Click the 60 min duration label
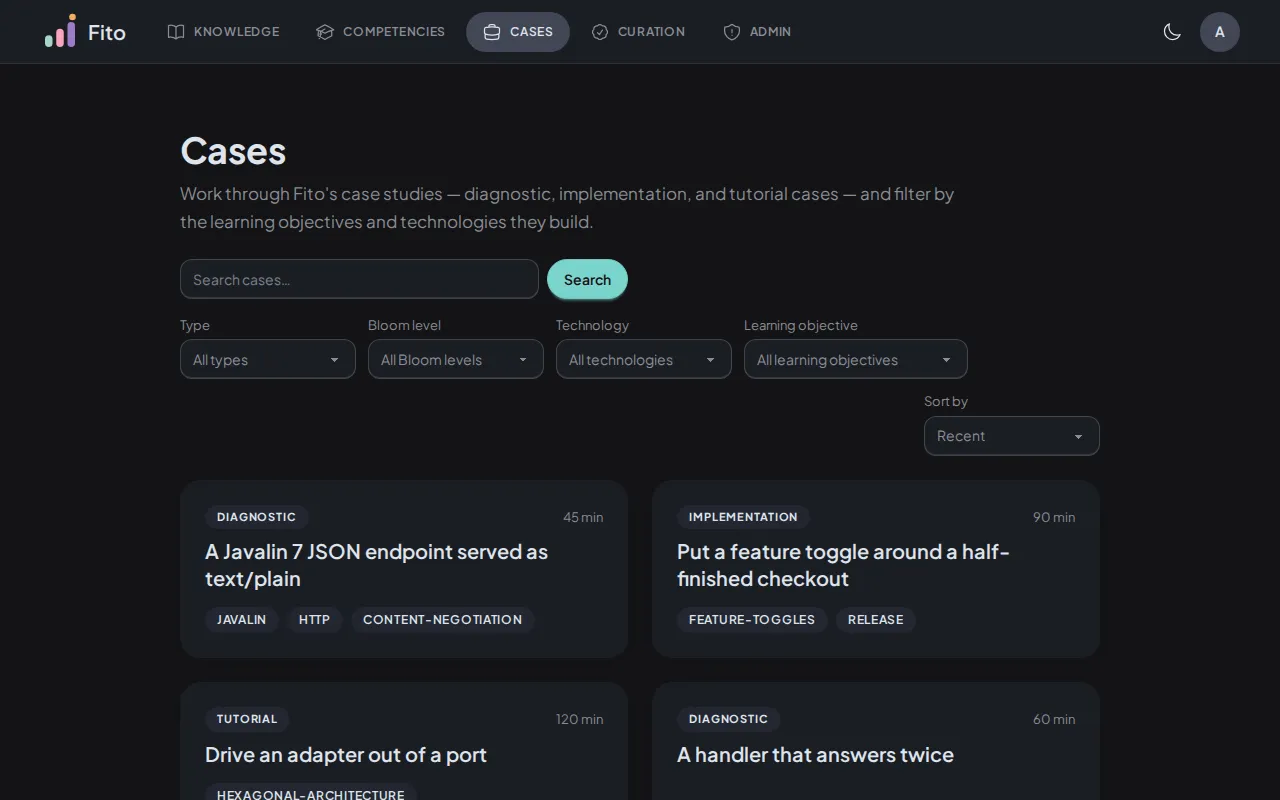 [x=1054, y=720]
